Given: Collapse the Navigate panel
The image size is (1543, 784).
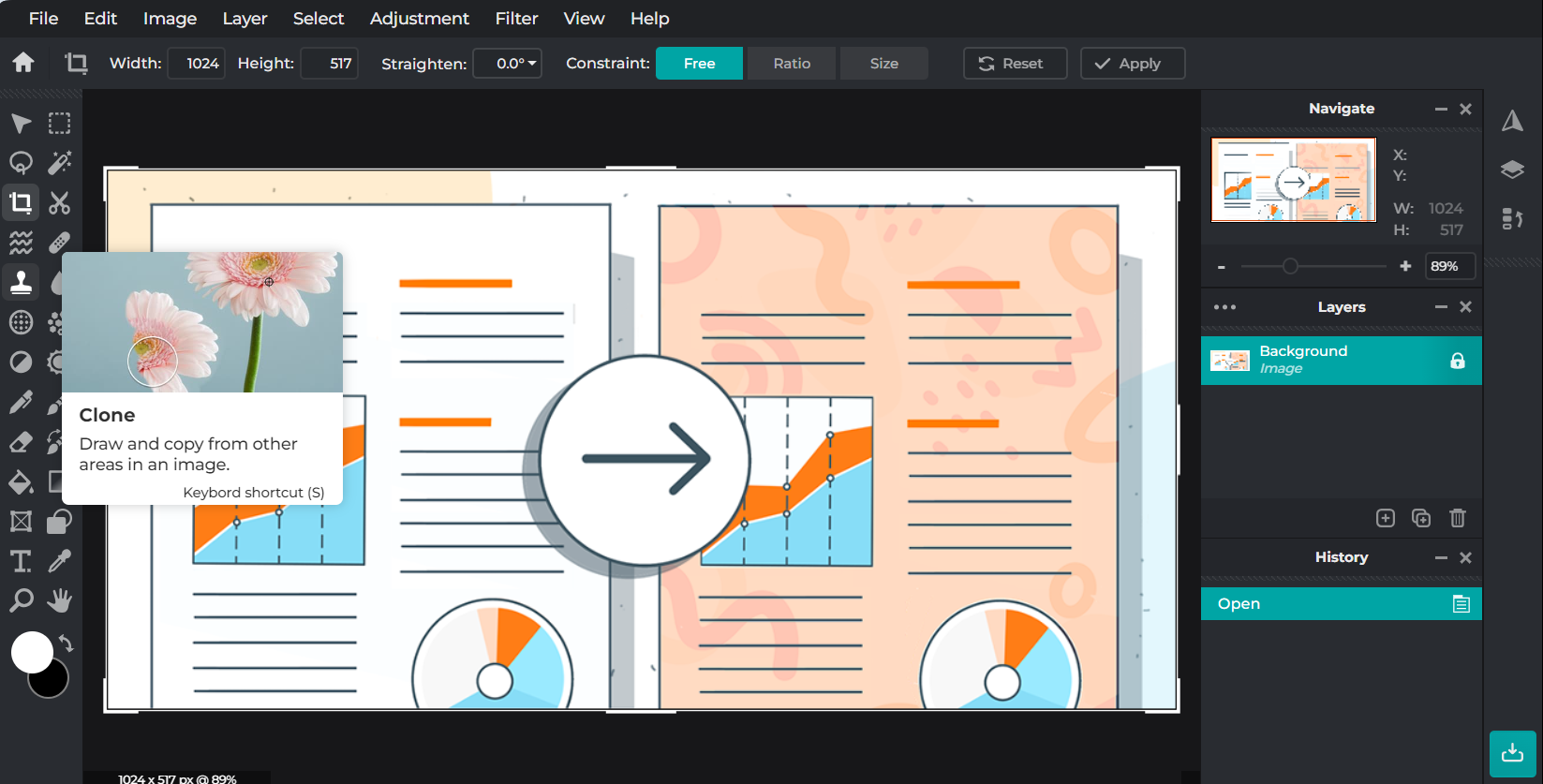Looking at the screenshot, I should point(1441,110).
